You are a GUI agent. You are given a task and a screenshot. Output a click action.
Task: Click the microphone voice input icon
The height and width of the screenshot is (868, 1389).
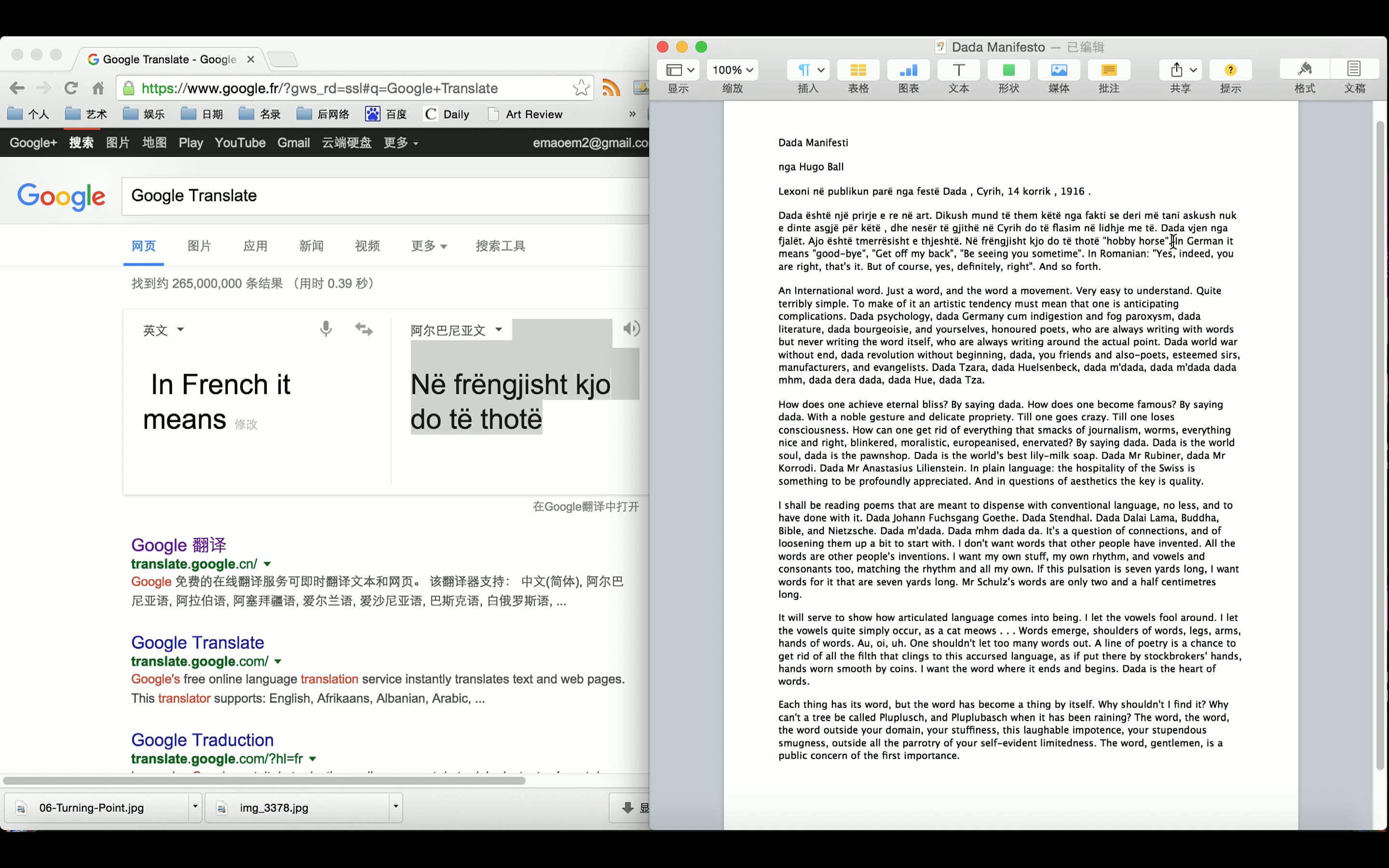pyautogui.click(x=326, y=329)
